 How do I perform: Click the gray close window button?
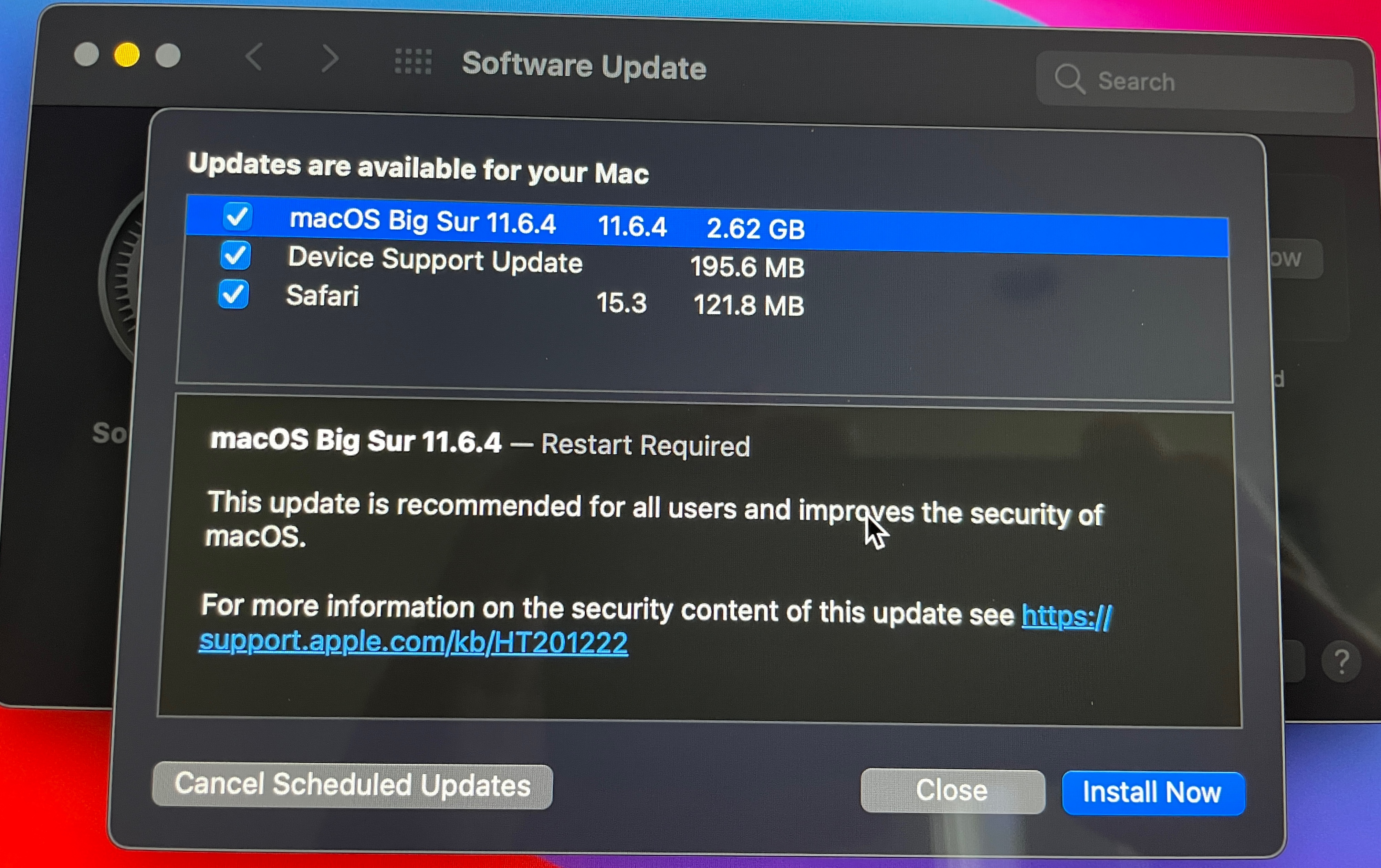point(86,54)
